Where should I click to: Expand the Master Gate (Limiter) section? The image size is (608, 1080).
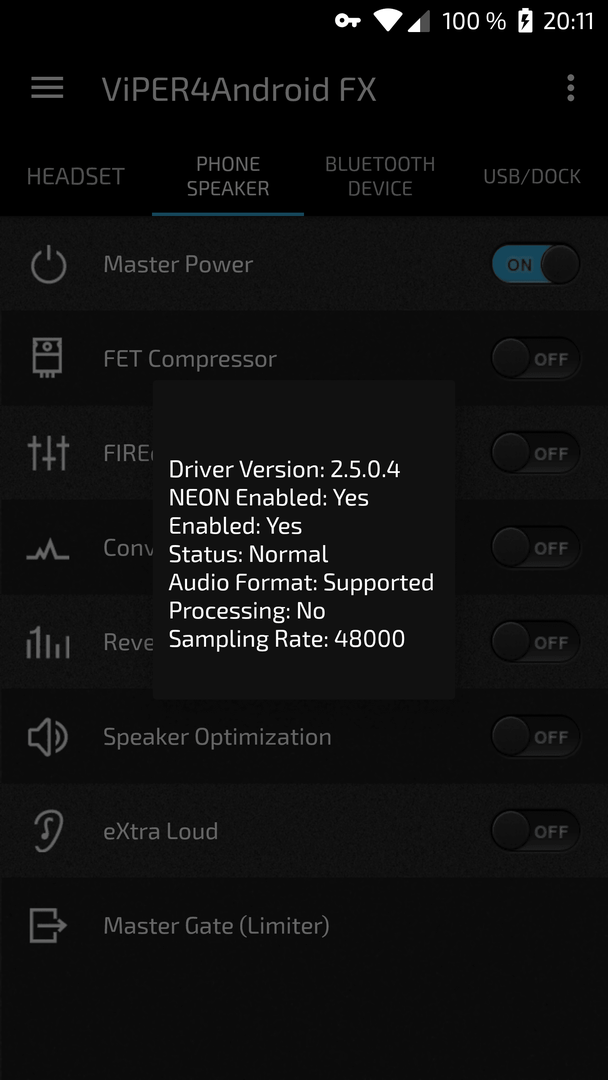(x=304, y=925)
